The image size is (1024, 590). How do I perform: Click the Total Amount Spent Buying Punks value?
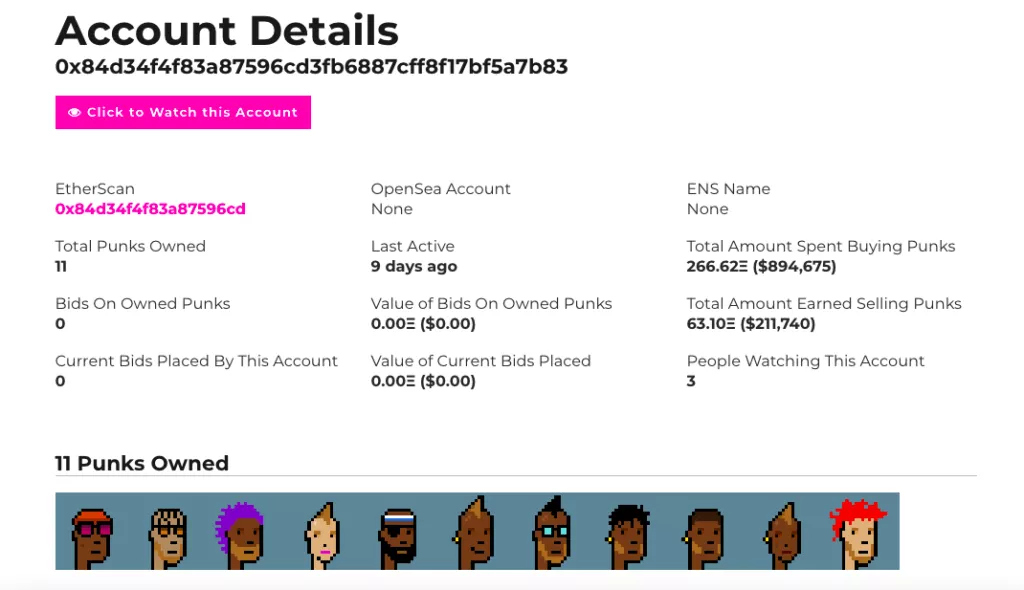click(x=761, y=267)
